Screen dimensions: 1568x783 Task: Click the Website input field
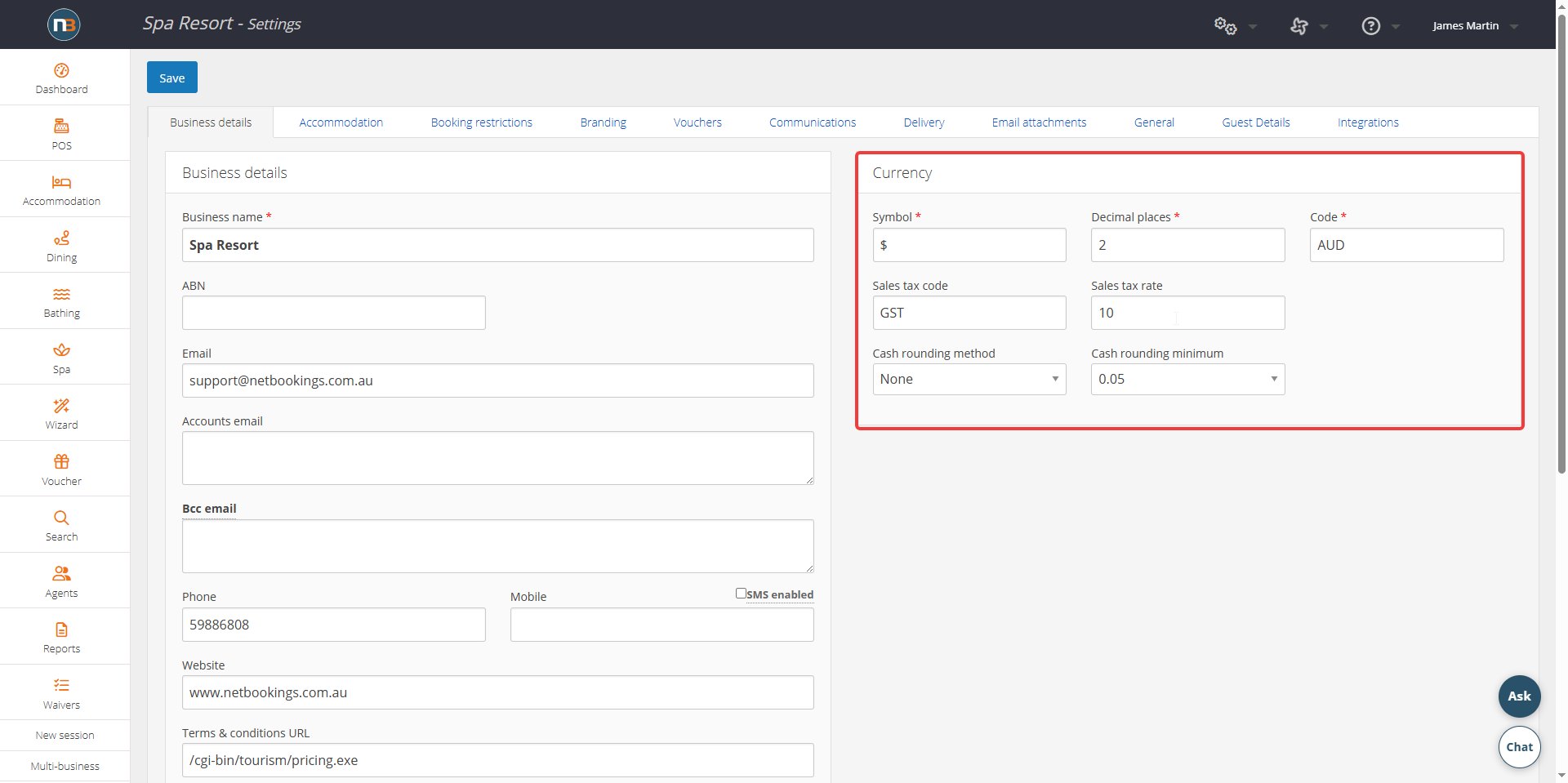pyautogui.click(x=498, y=692)
